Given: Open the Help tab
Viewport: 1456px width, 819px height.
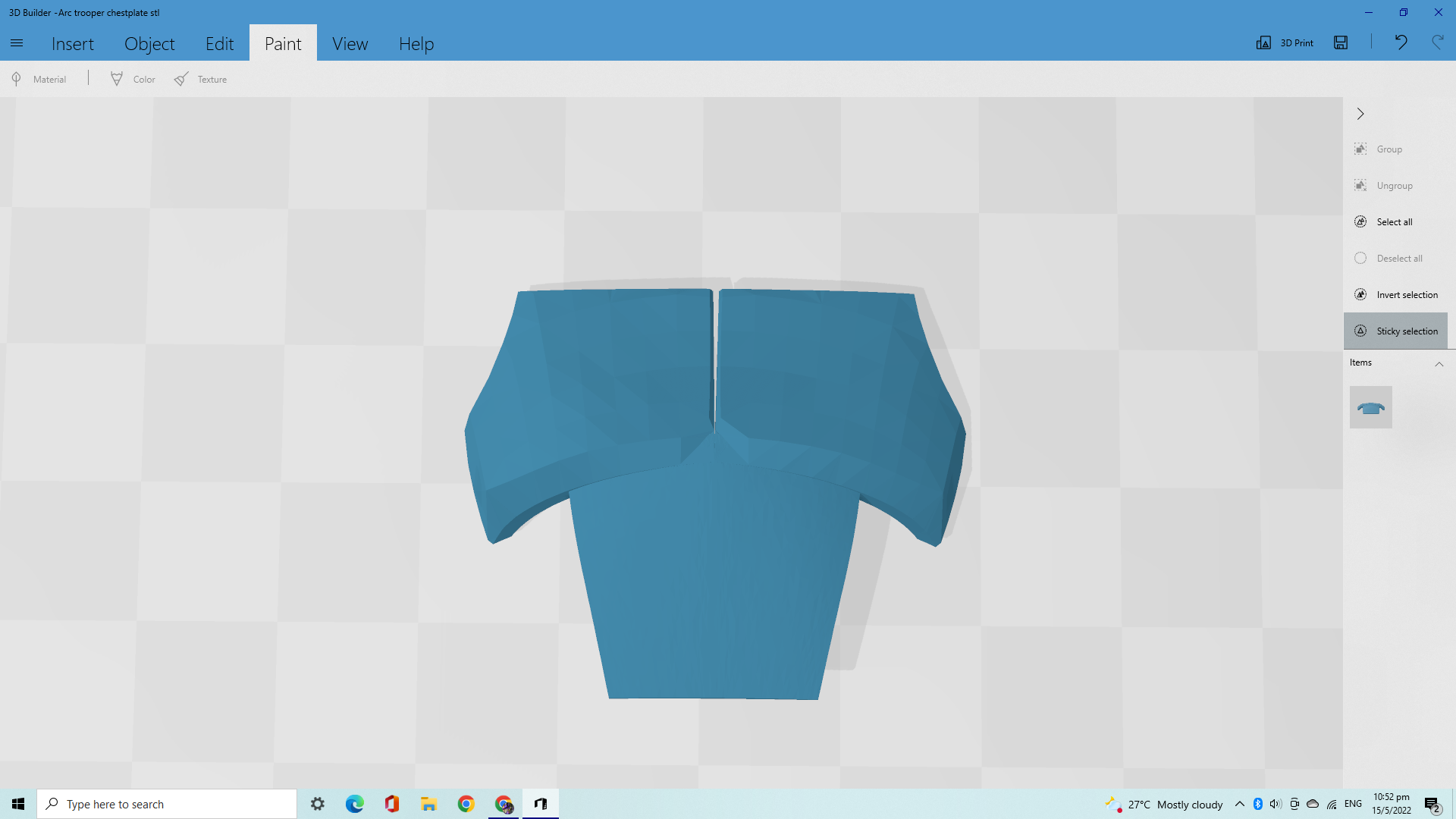Looking at the screenshot, I should [416, 43].
